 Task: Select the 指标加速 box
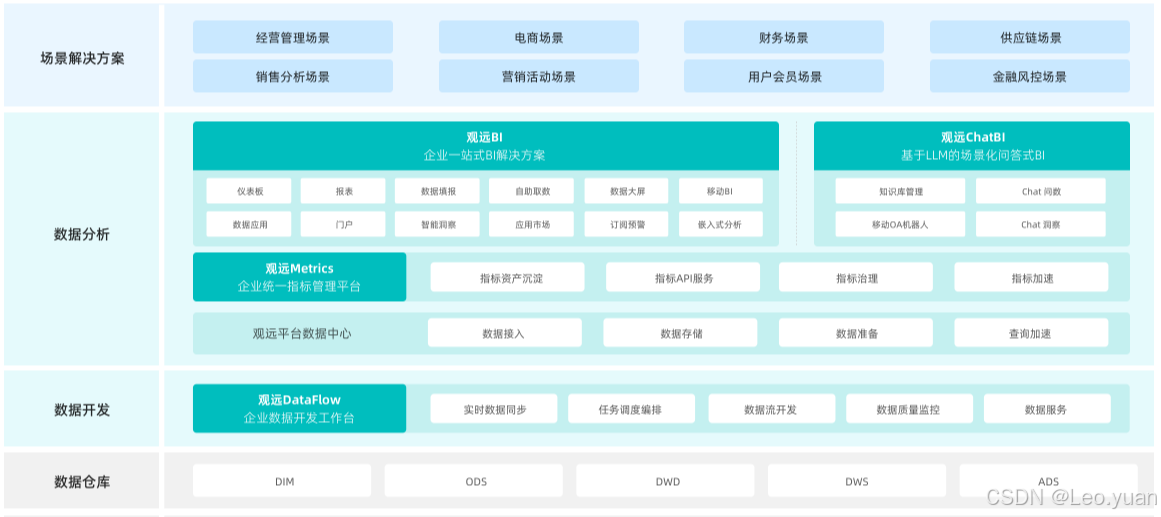[x=1031, y=278]
